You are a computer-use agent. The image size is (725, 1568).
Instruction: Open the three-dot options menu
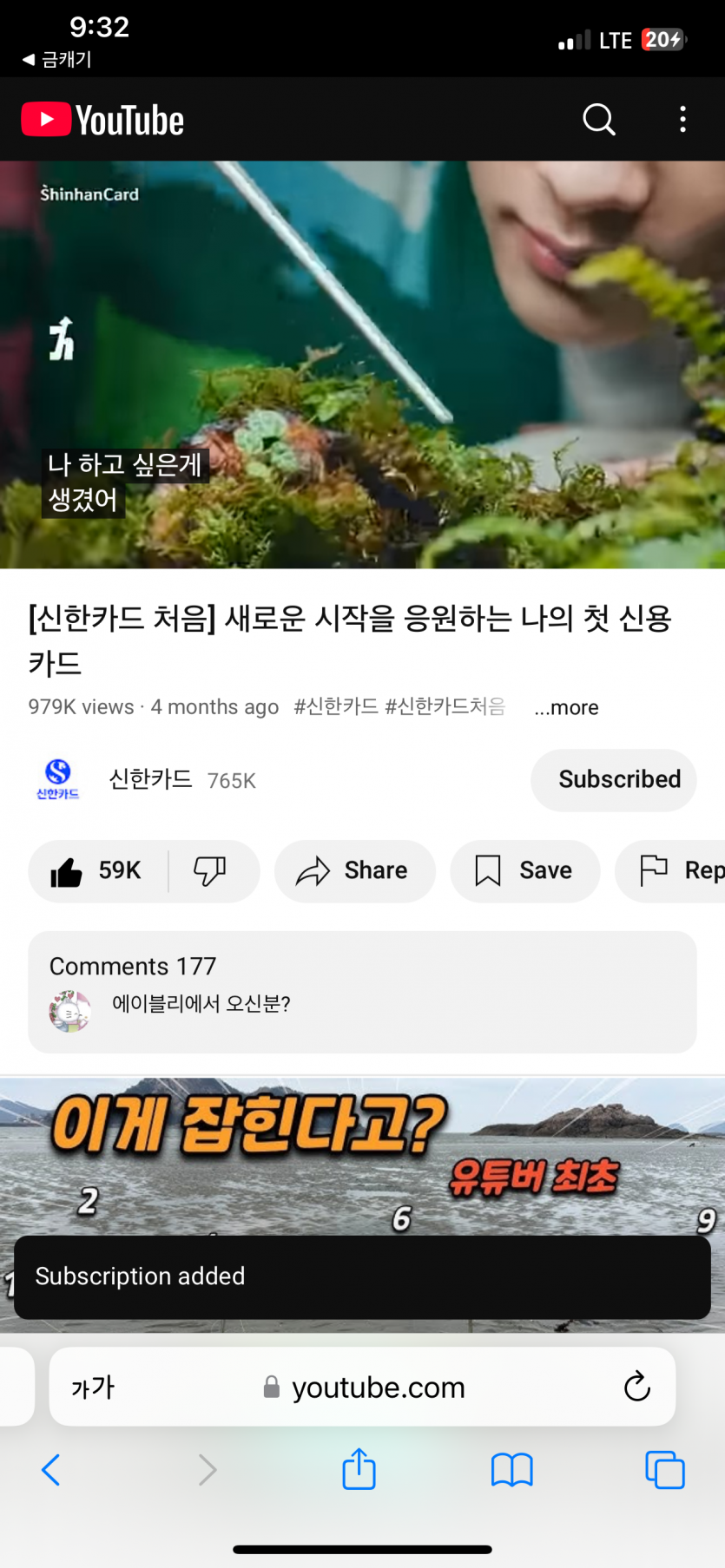[683, 120]
